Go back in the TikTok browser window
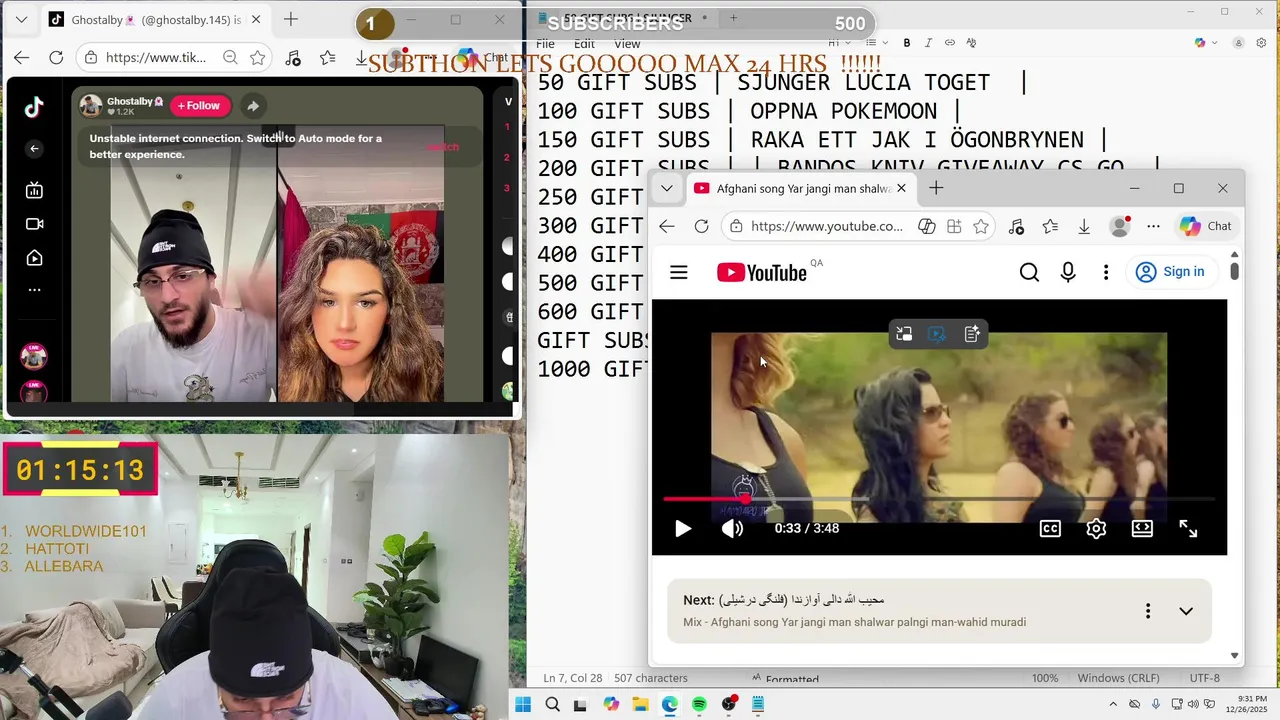 21,58
